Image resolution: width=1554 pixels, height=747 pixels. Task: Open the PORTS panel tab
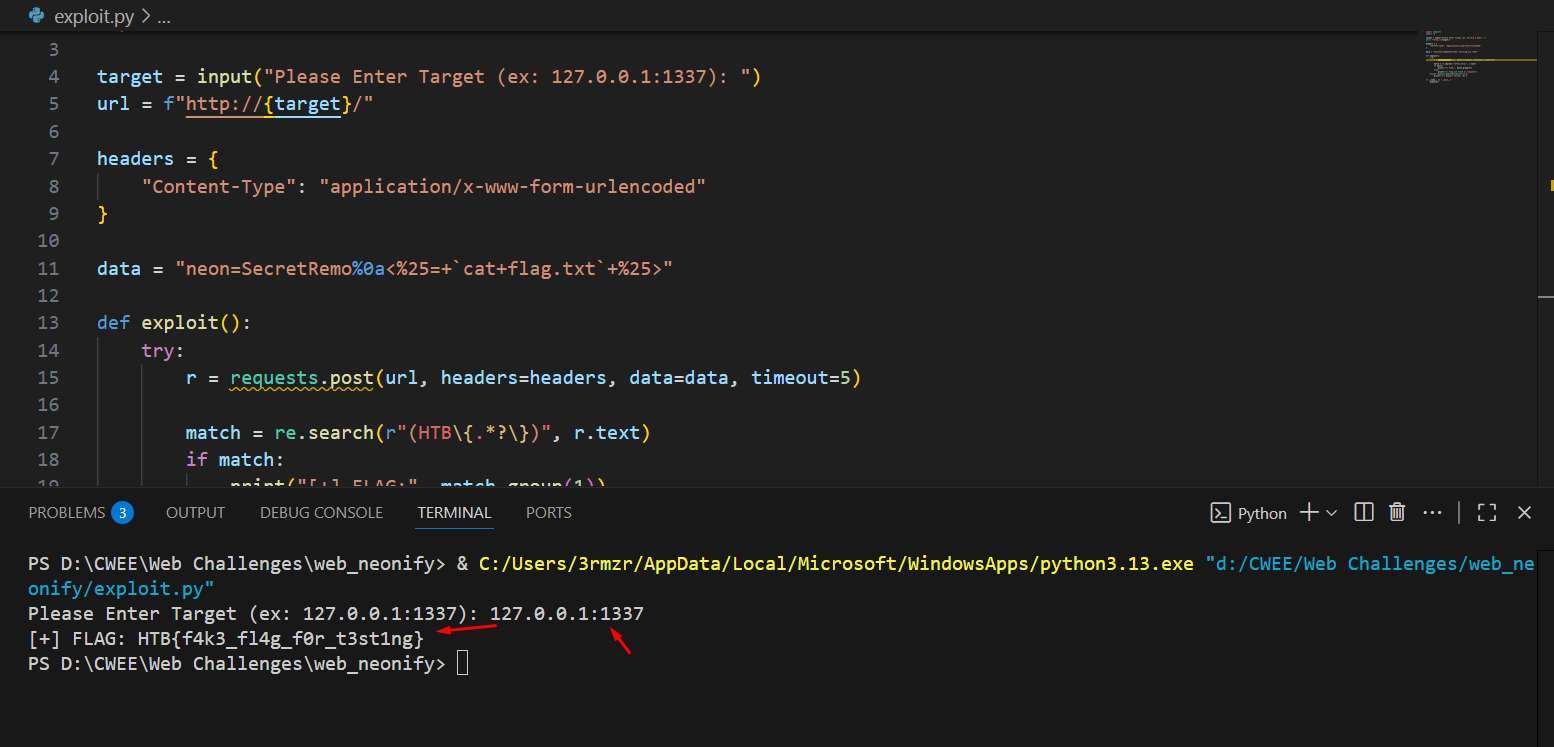click(549, 513)
